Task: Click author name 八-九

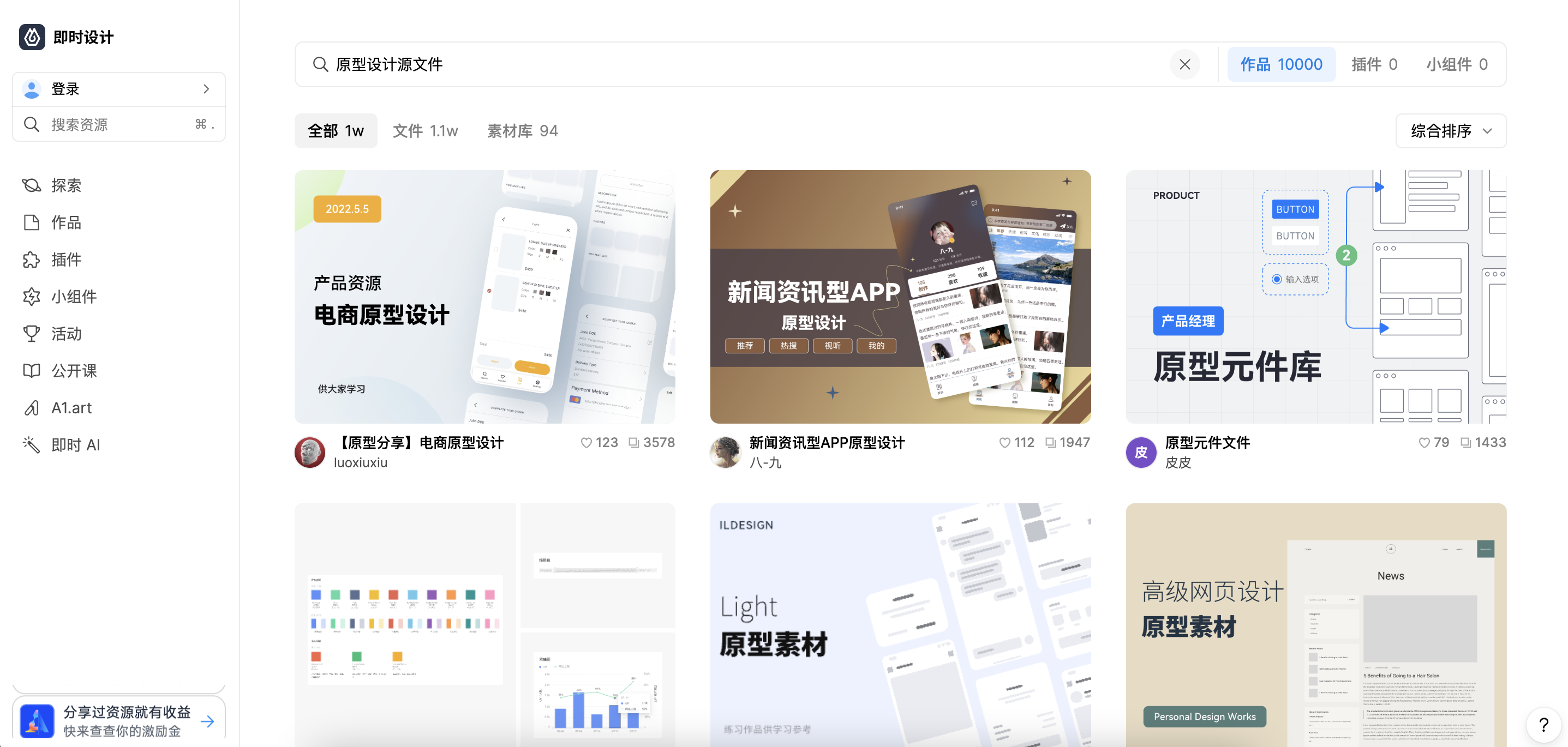Action: [766, 462]
